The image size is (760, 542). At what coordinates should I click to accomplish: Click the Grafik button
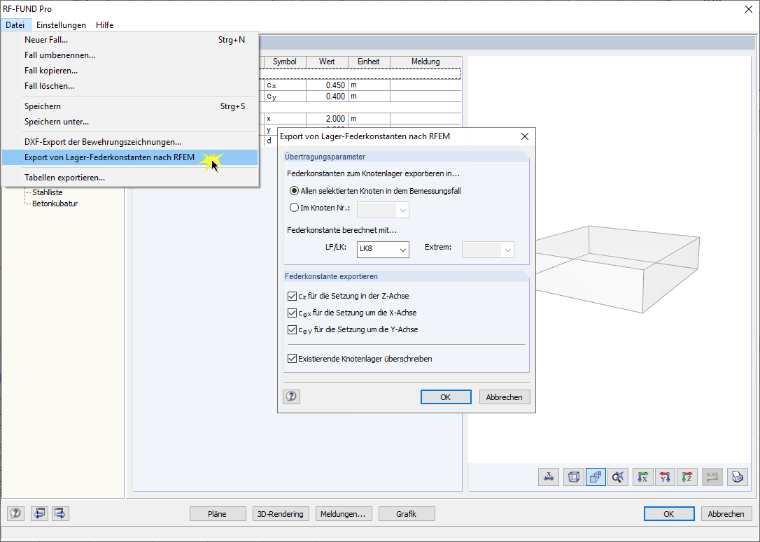[x=406, y=513]
